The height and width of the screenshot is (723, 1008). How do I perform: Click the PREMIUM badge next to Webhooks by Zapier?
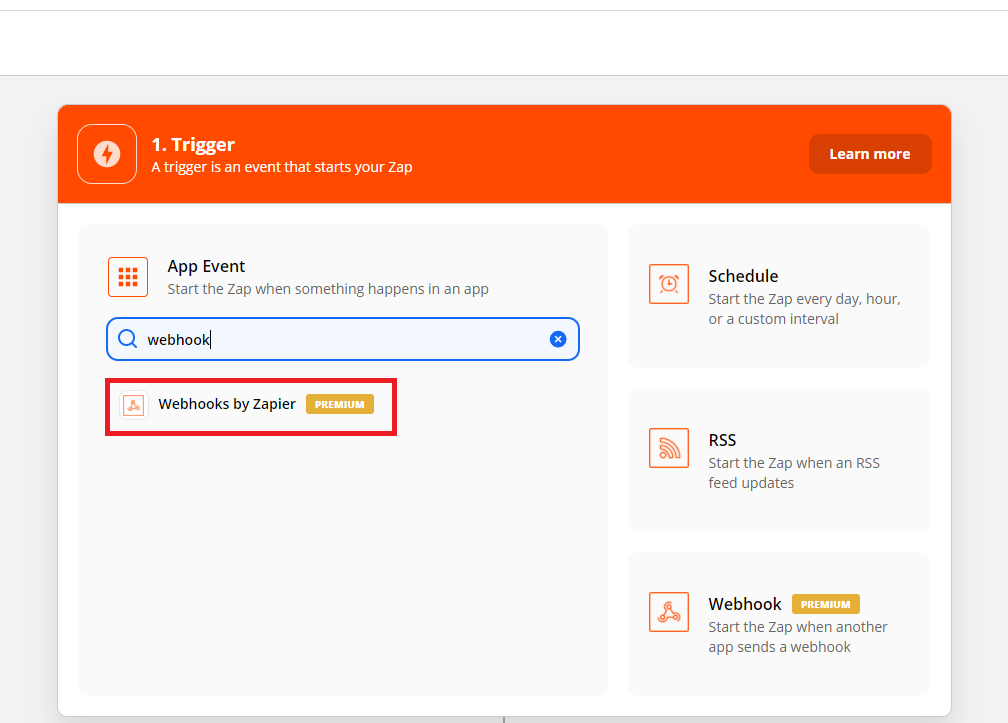pos(340,404)
